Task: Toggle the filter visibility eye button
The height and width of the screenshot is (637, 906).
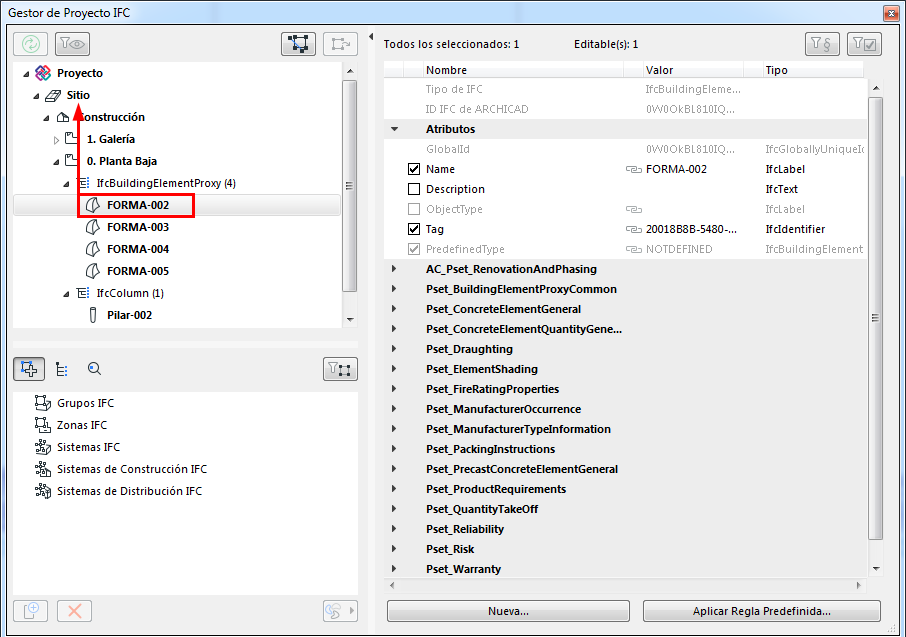Action: pos(72,44)
